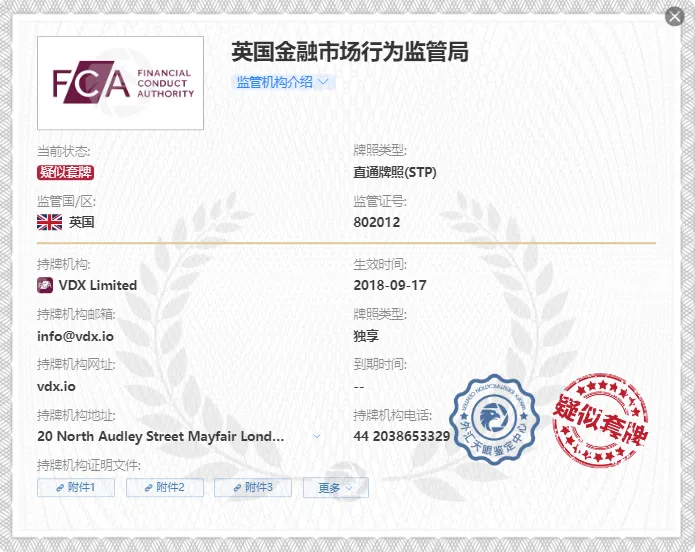Click the 英国 country label
Viewport: 695px width, 552px height.
[82, 222]
